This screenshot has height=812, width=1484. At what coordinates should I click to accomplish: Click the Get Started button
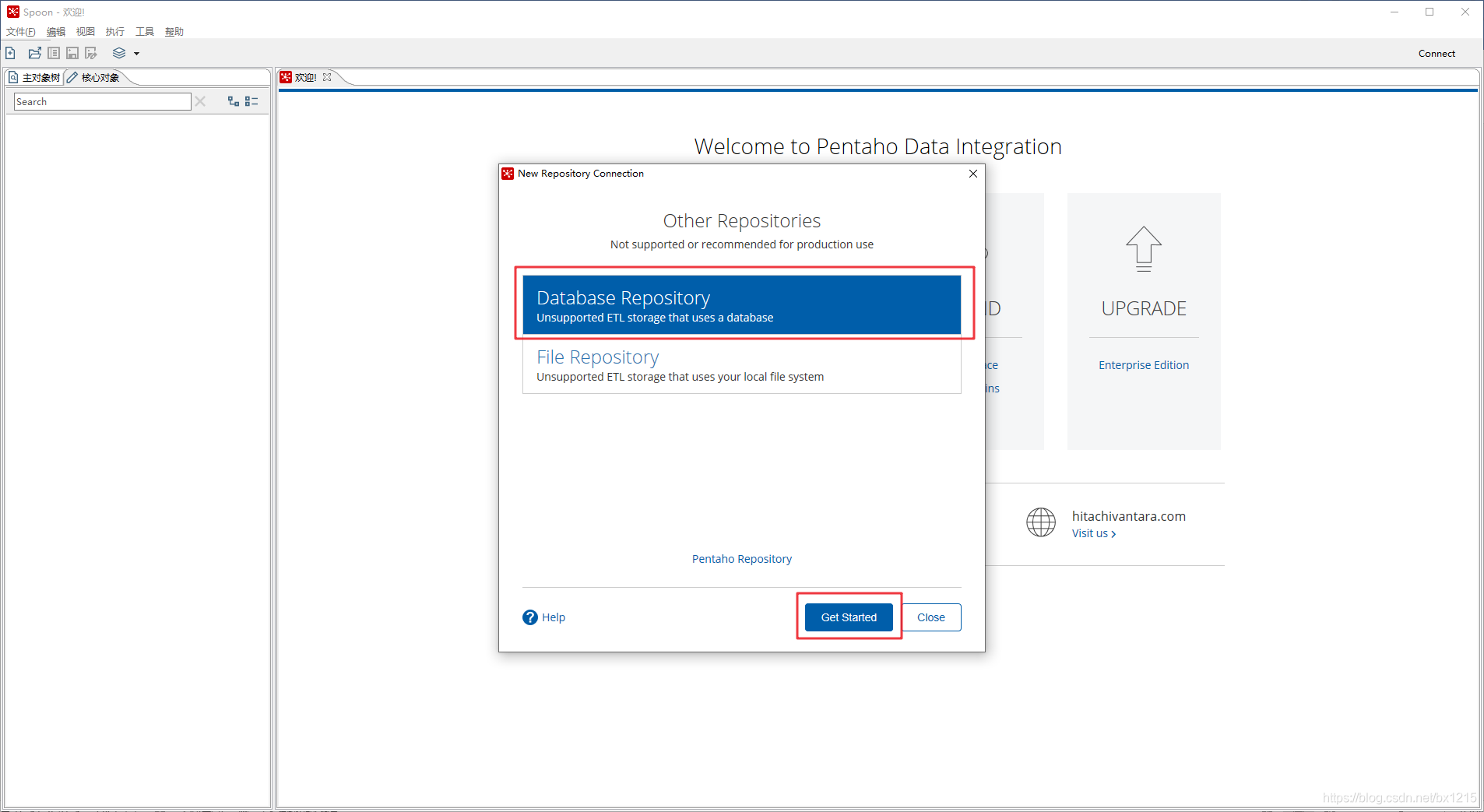(x=849, y=617)
